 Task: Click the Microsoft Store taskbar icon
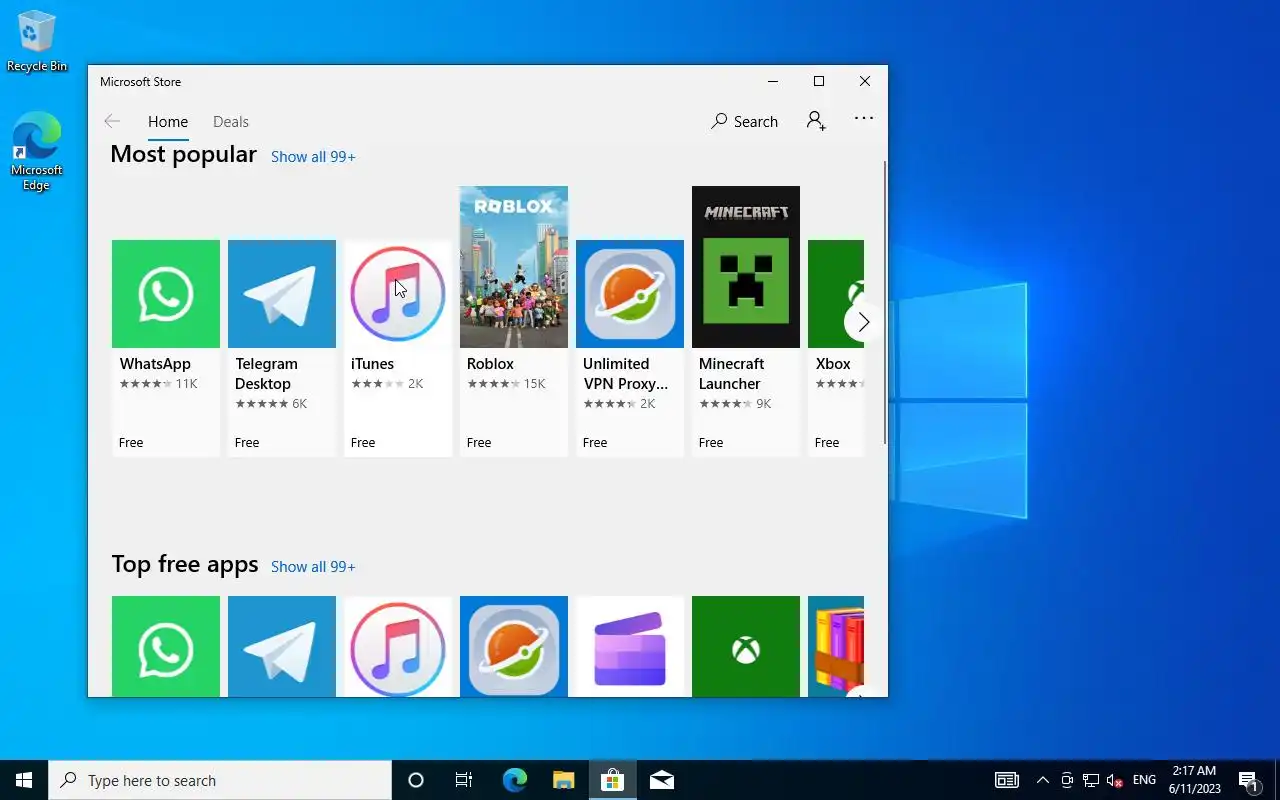[612, 780]
